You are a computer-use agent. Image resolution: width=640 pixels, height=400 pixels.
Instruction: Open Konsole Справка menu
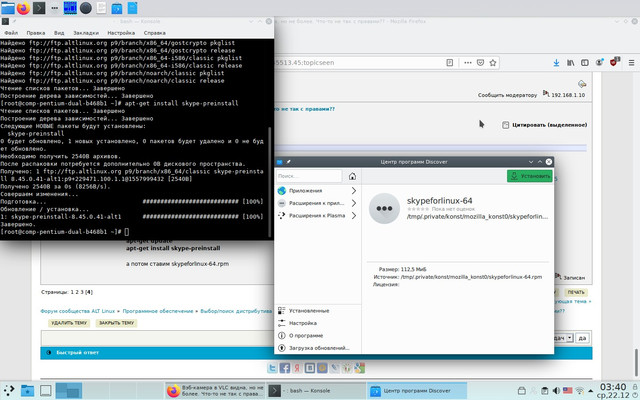(x=155, y=33)
